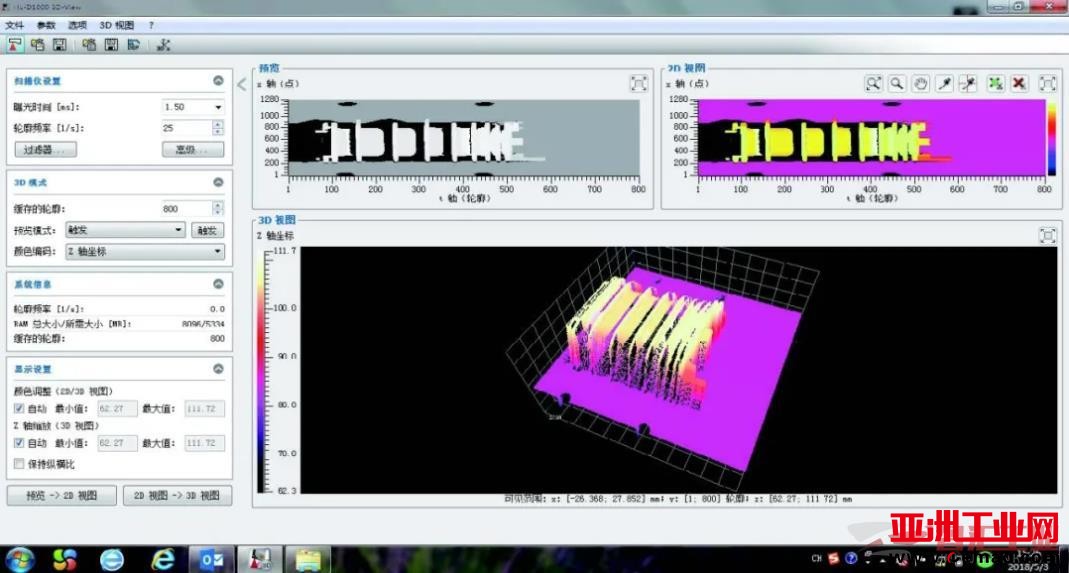Collapse the 系统信息 section

(218, 284)
